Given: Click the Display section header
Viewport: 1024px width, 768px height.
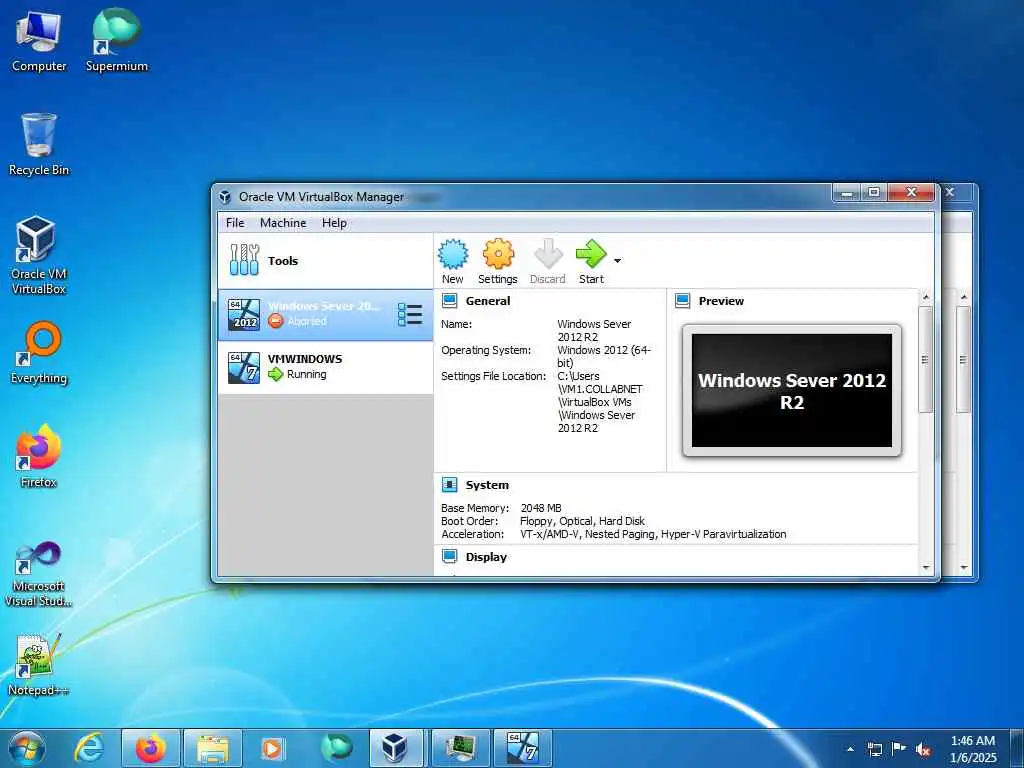Looking at the screenshot, I should pos(486,557).
